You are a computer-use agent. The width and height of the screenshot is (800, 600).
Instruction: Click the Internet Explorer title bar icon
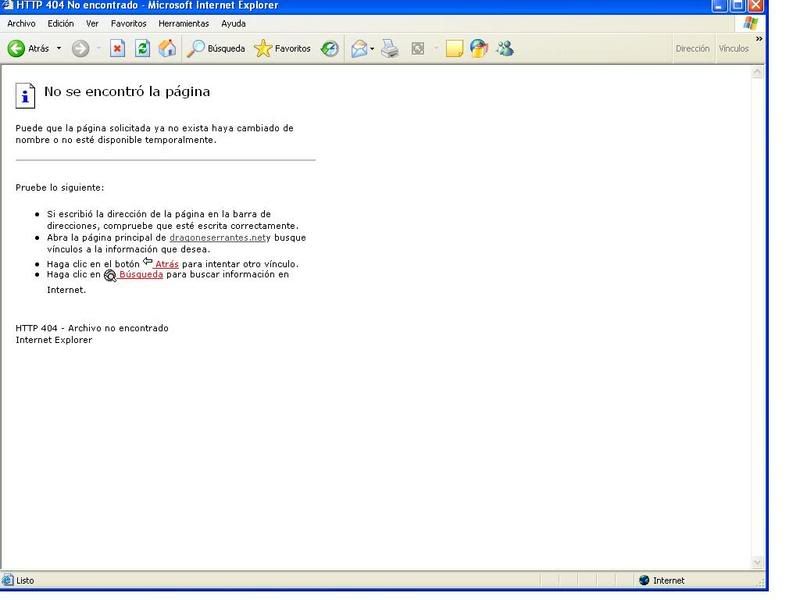point(7,5)
